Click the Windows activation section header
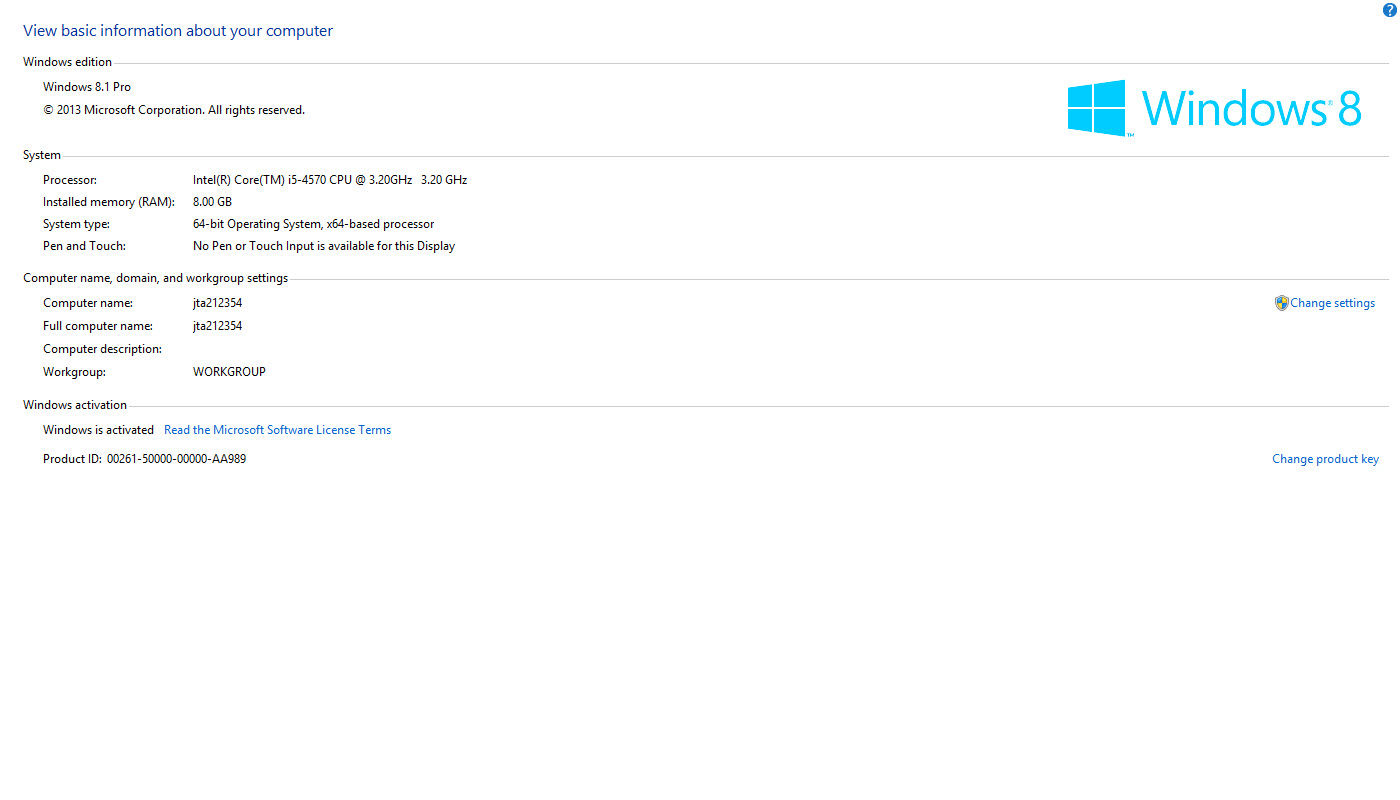This screenshot has width=1400, height=800. [x=75, y=405]
